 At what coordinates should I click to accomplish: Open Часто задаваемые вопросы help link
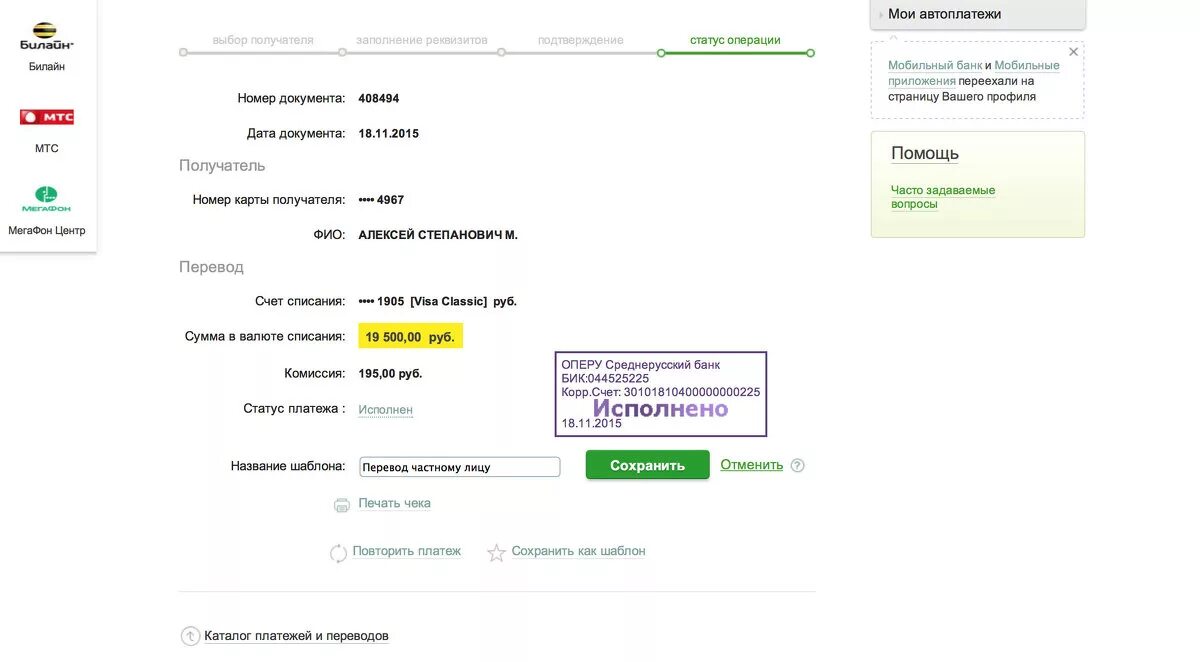pyautogui.click(x=942, y=197)
